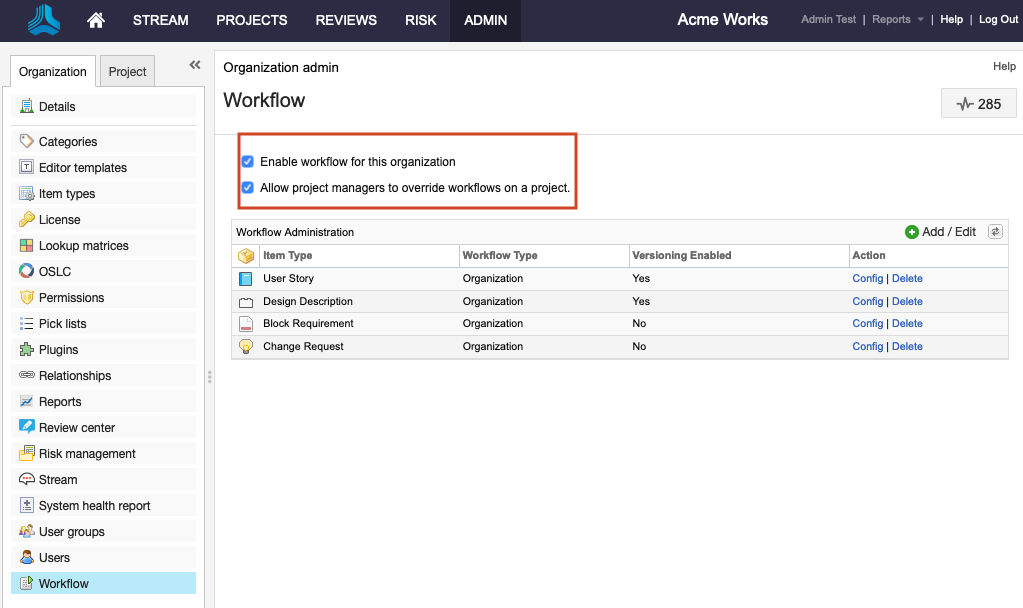Open System health report in the sidebar
The image size is (1023, 608).
pyautogui.click(x=104, y=506)
